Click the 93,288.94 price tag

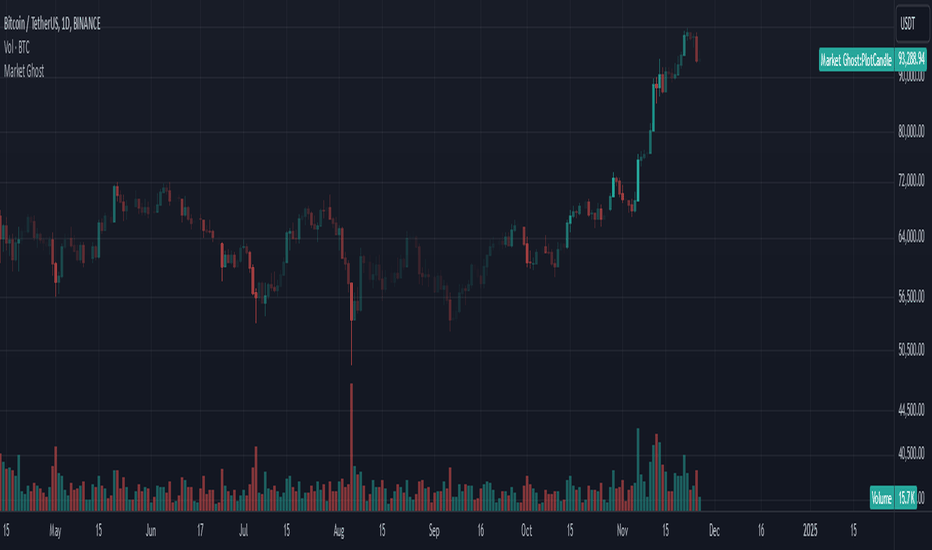(911, 59)
